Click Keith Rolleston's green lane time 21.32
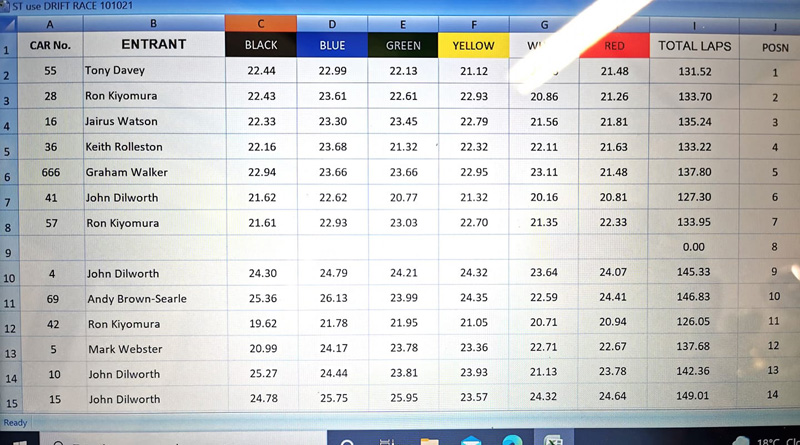Image resolution: width=800 pixels, height=445 pixels. (x=403, y=147)
